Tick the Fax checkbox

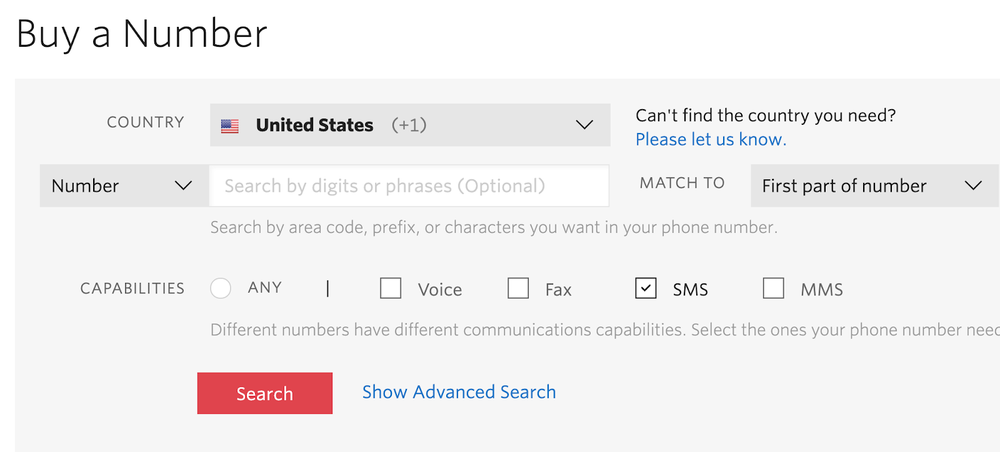coord(518,289)
